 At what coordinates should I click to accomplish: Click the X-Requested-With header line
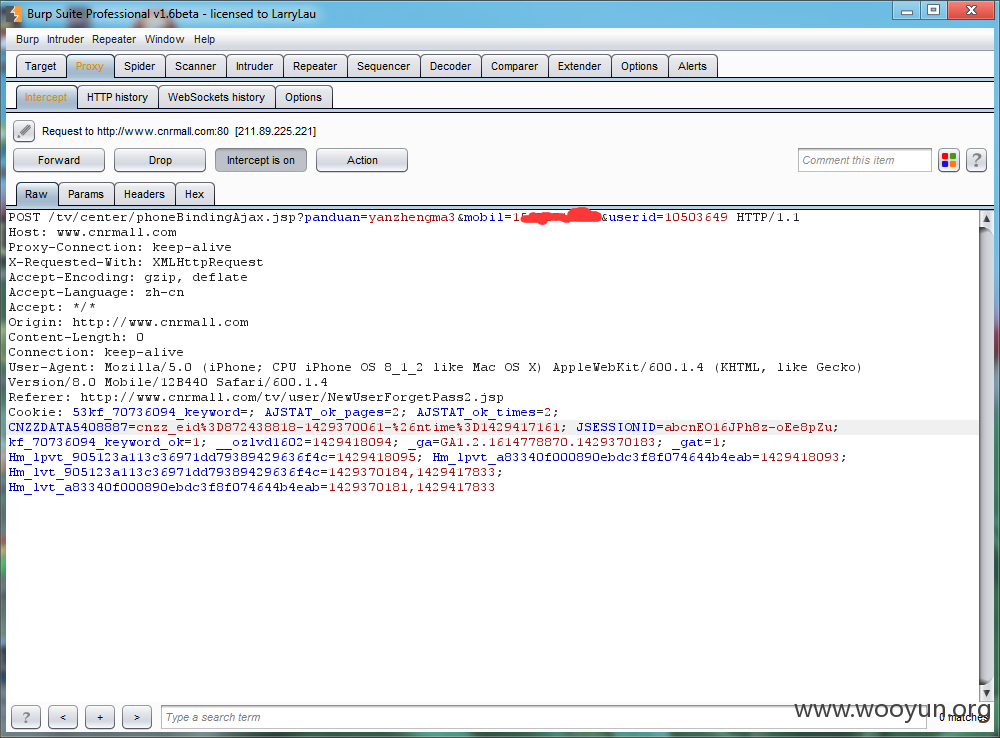pyautogui.click(x=135, y=262)
